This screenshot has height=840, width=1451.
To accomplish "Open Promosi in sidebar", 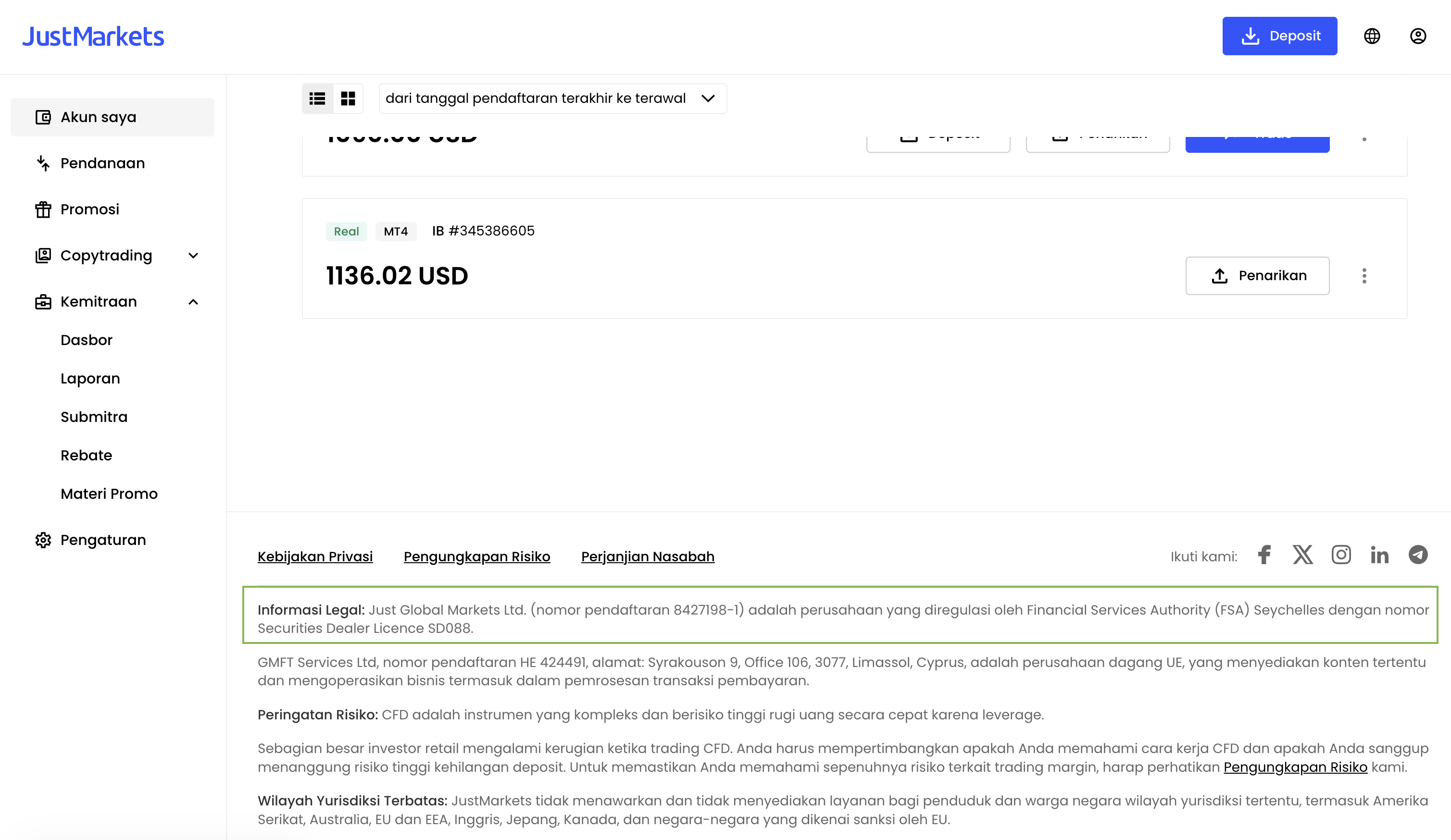I will tap(113, 210).
